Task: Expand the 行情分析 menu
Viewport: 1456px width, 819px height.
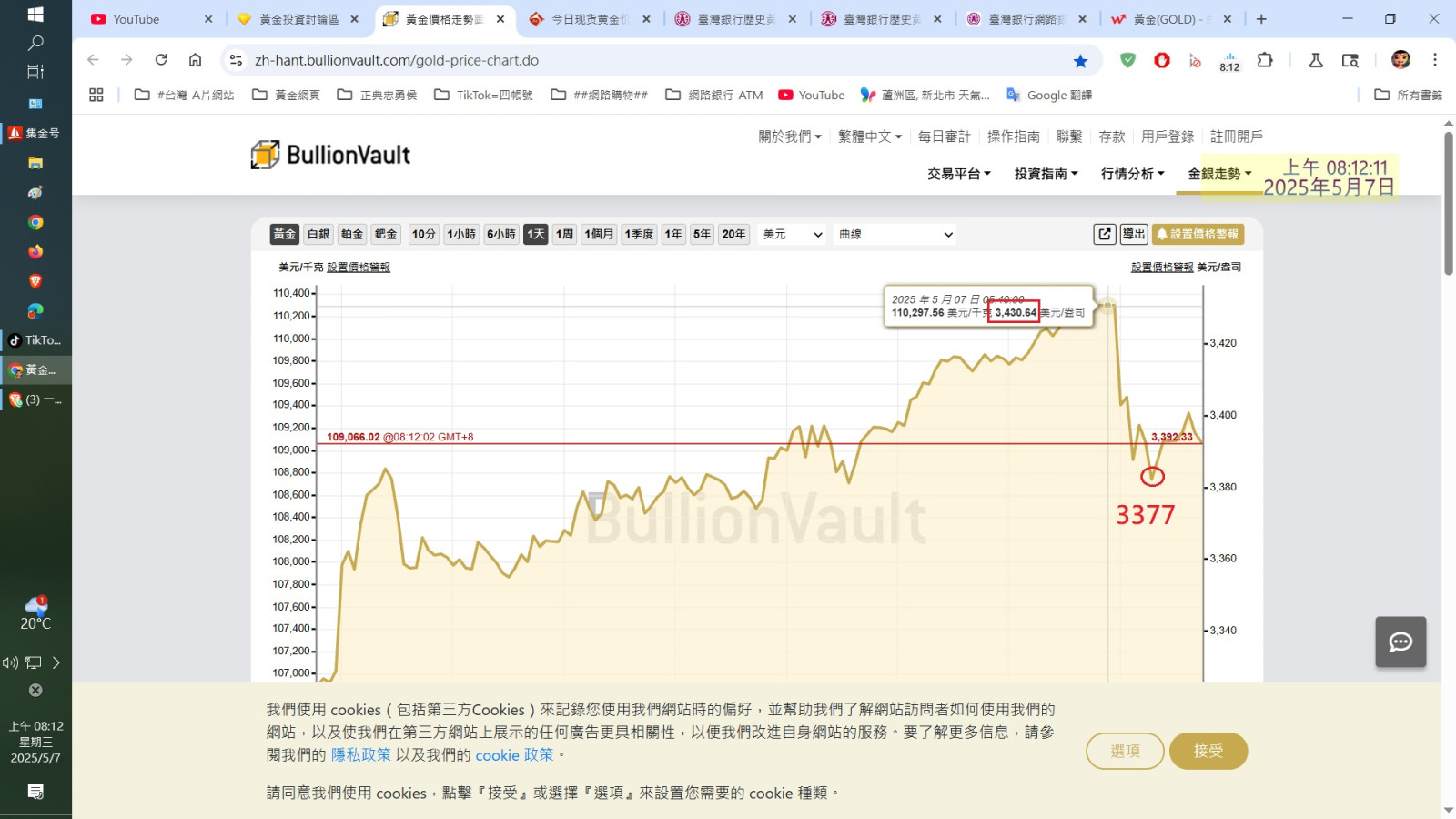Action: 1133,174
